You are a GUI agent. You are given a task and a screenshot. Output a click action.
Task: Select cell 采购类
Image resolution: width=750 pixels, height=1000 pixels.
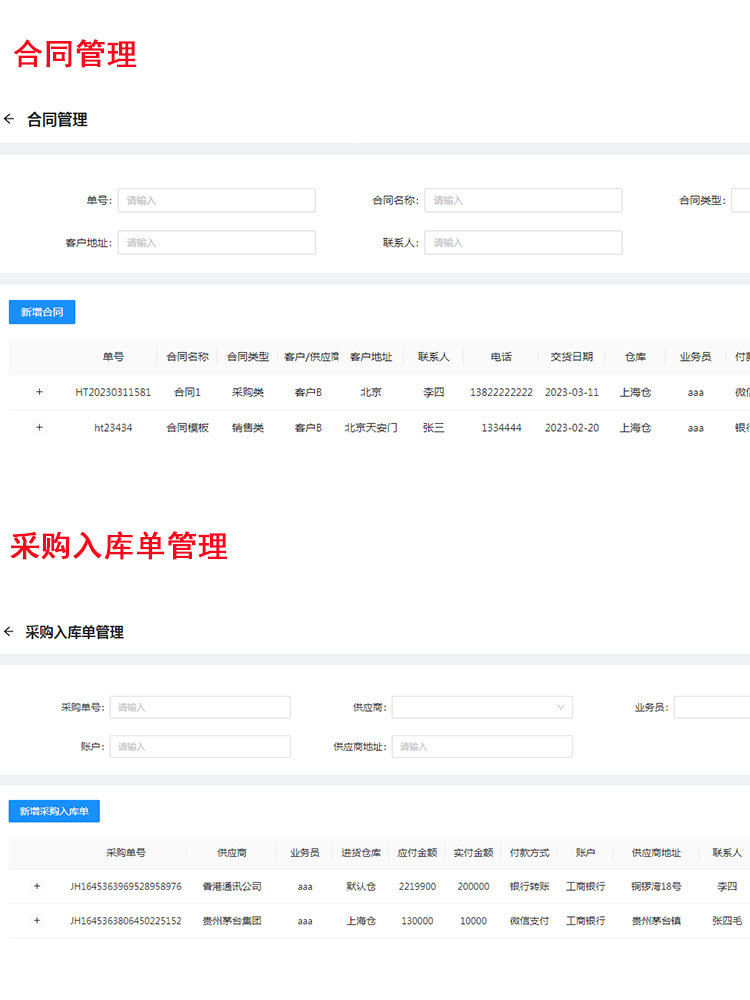pyautogui.click(x=248, y=392)
